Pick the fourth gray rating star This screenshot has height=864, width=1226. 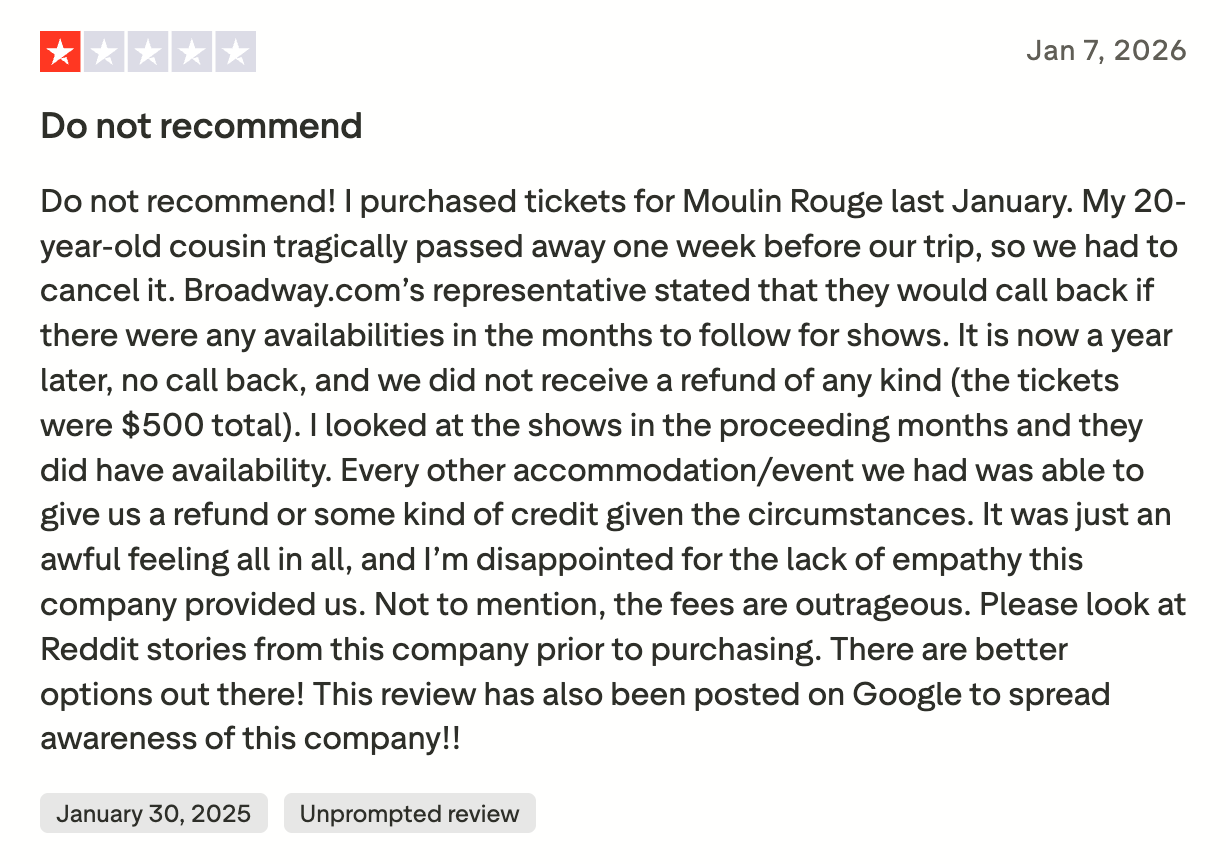coord(192,52)
